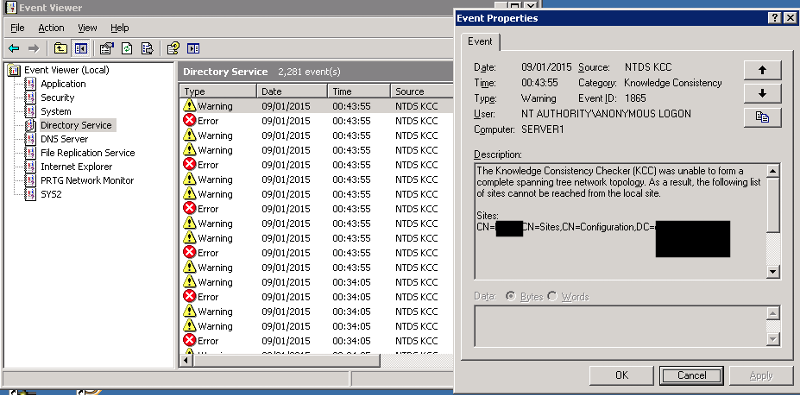Image resolution: width=800 pixels, height=395 pixels.
Task: Click OK in Event Properties
Action: (621, 376)
